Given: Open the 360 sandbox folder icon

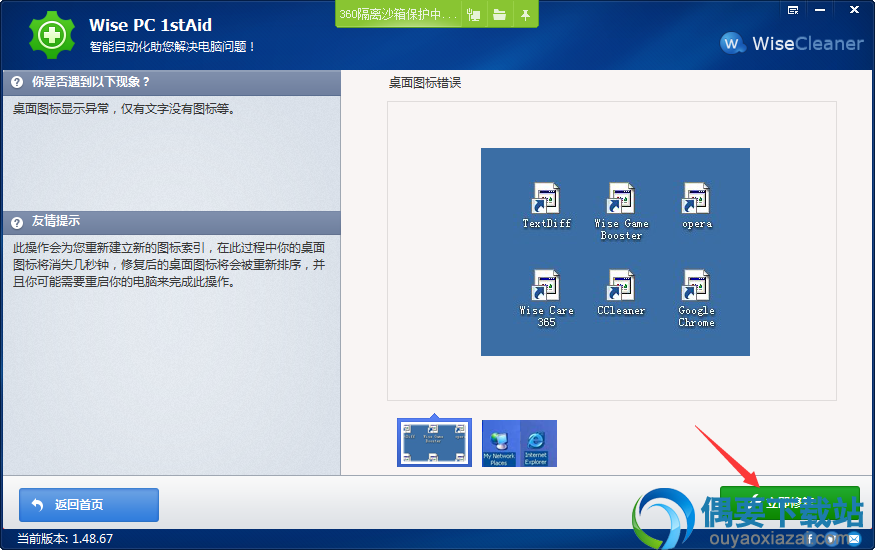Looking at the screenshot, I should [x=499, y=15].
